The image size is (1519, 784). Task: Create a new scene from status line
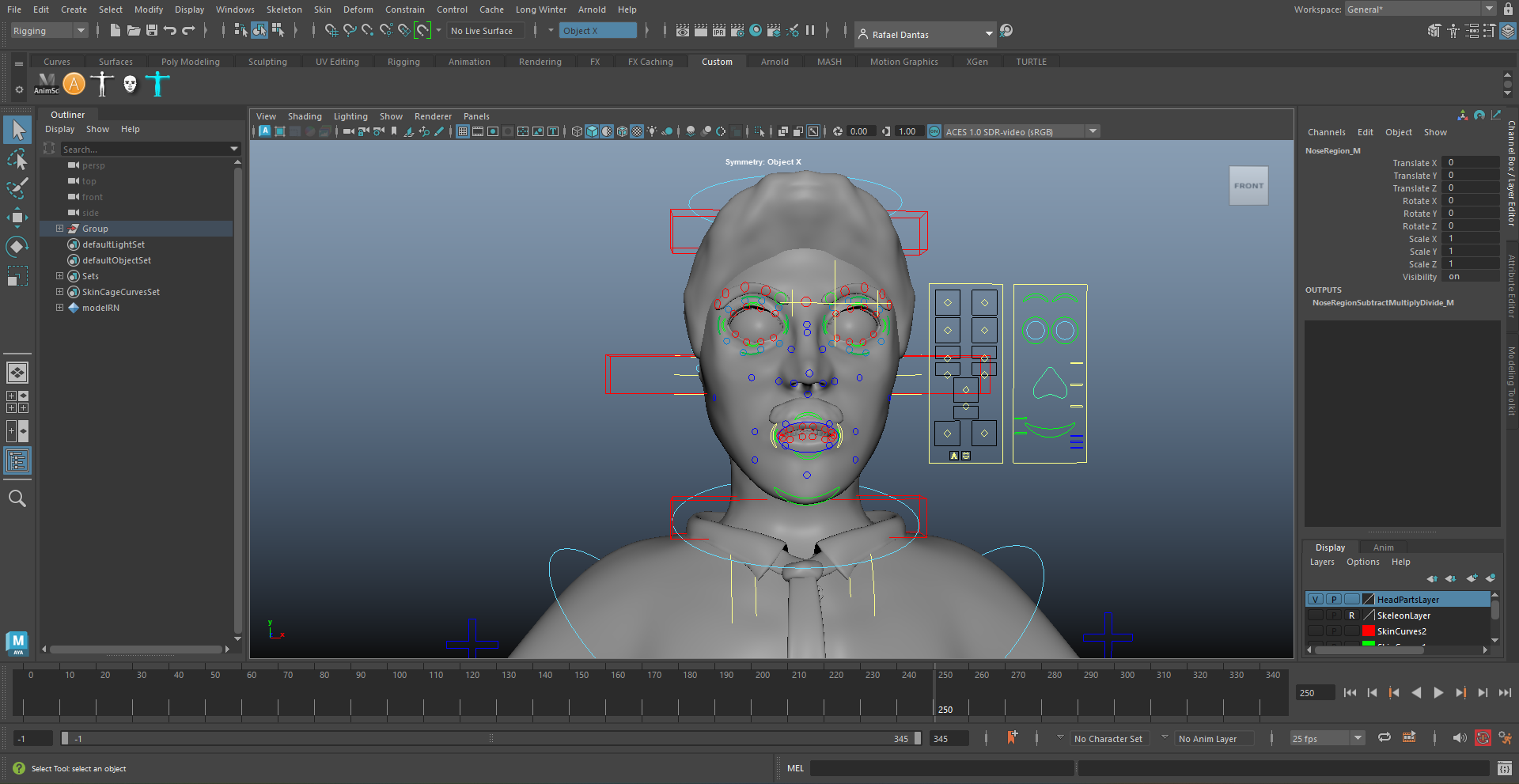click(x=115, y=31)
